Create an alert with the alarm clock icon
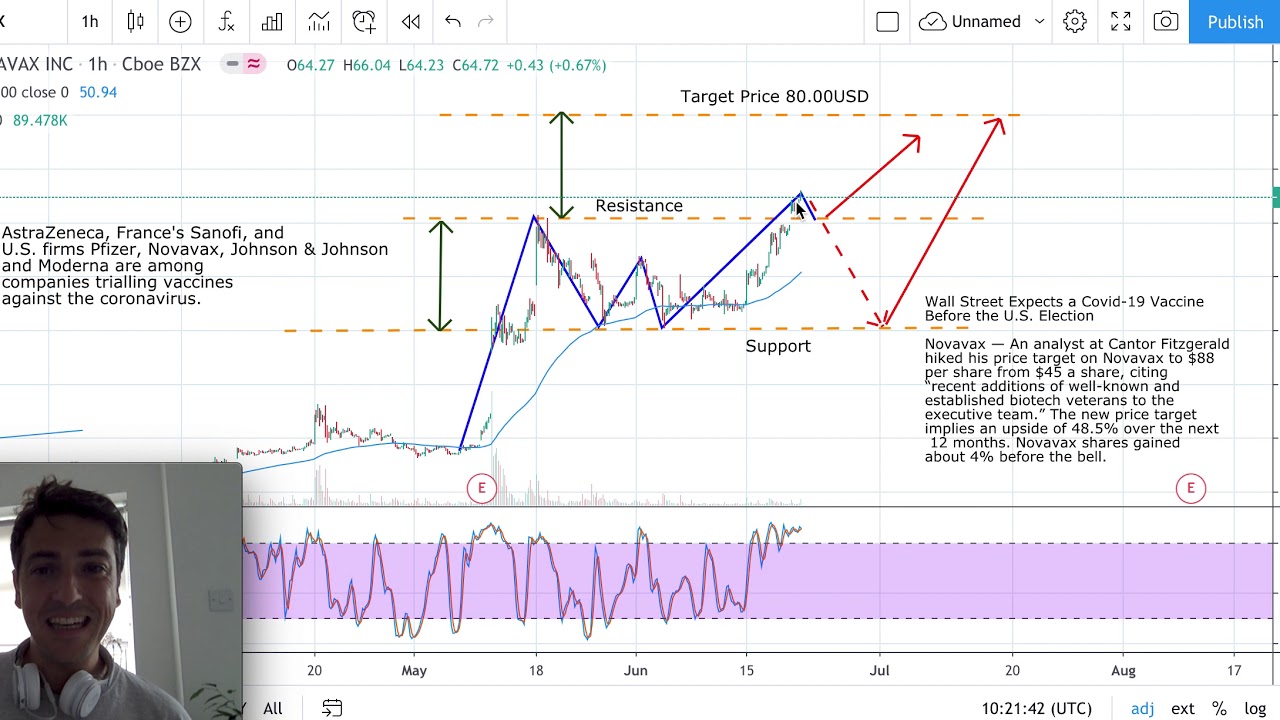This screenshot has height=720, width=1280. click(x=364, y=21)
